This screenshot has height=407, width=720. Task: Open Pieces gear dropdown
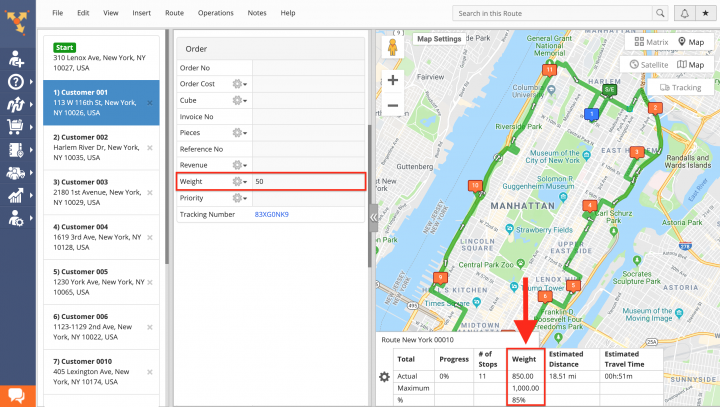point(239,133)
